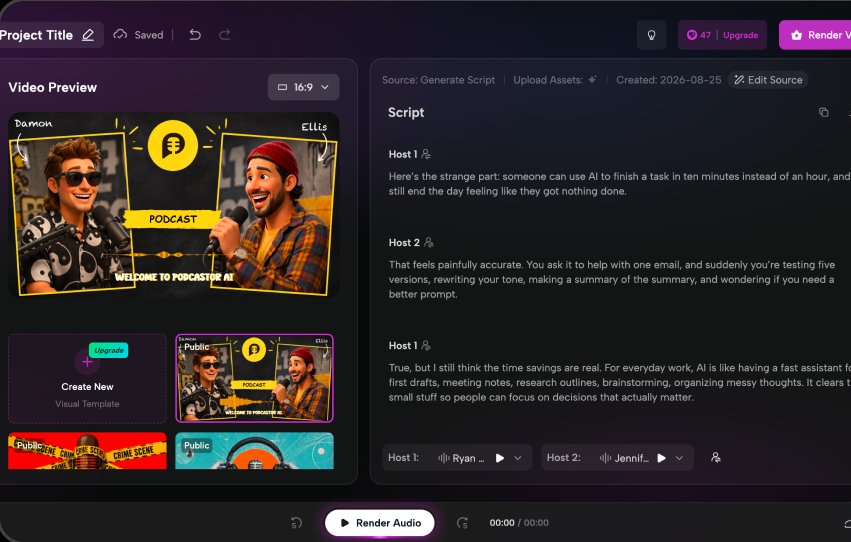Click the paragraph starting Here's the strange part
This screenshot has width=851, height=542.
(x=619, y=183)
